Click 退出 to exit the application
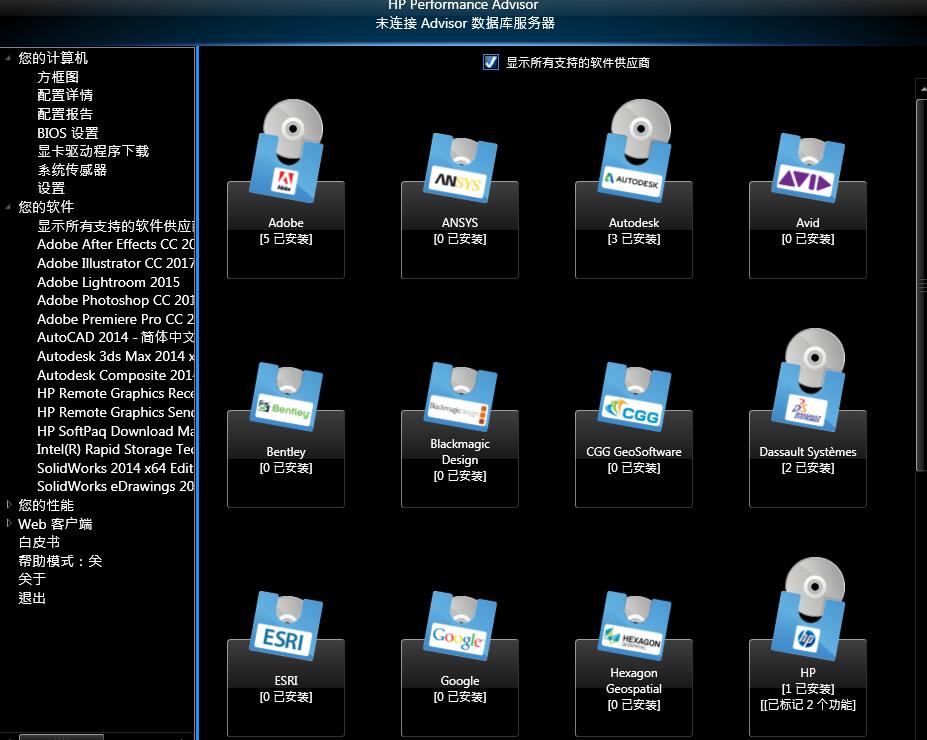Screen dimensions: 927x740 [32, 598]
